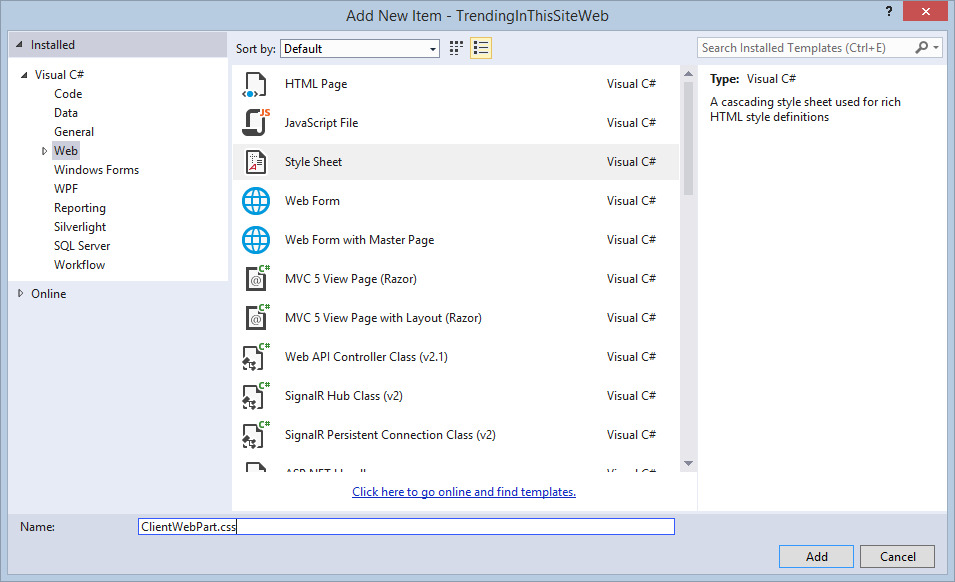Expand the Online section

click(x=20, y=293)
